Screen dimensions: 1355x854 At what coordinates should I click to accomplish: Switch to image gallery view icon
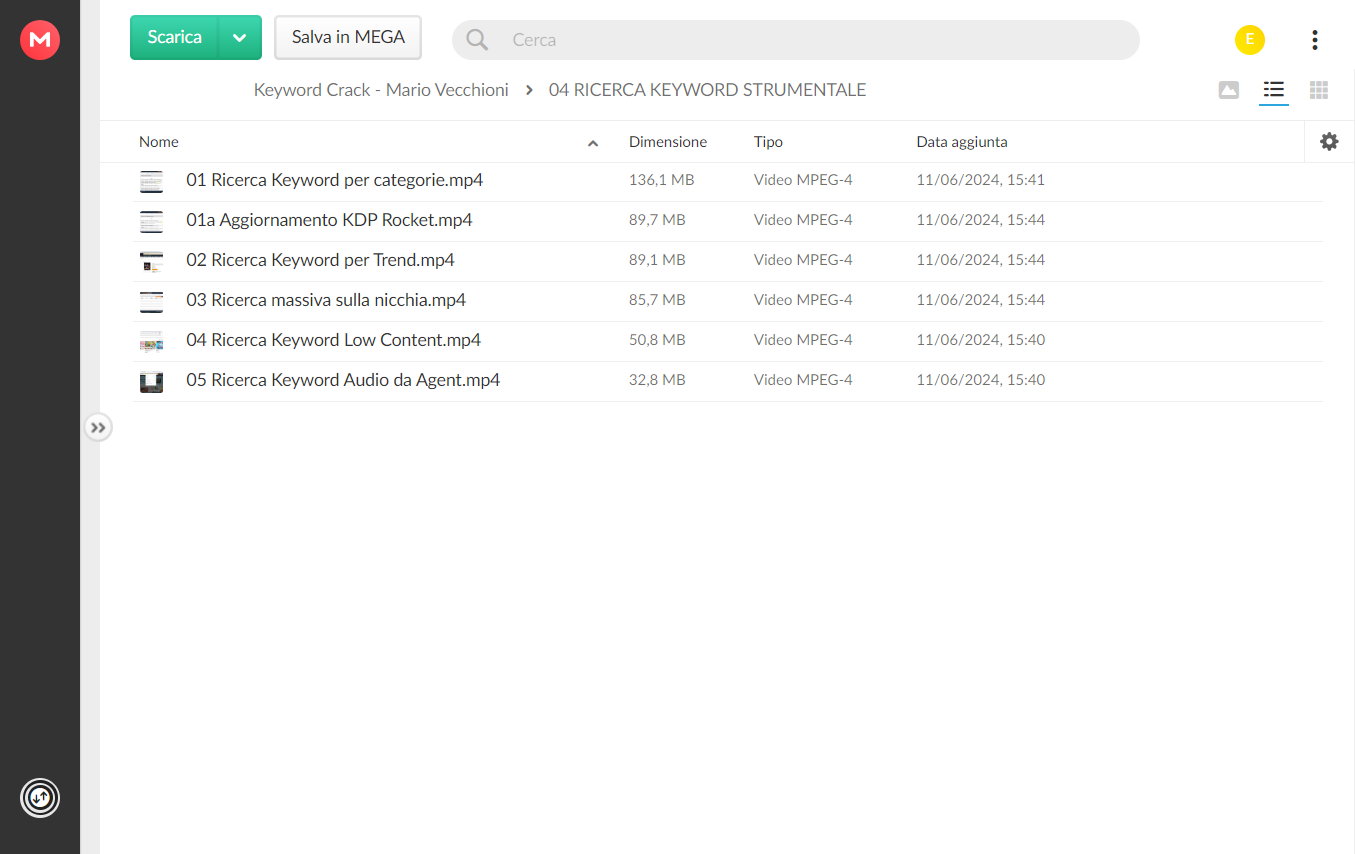1229,90
